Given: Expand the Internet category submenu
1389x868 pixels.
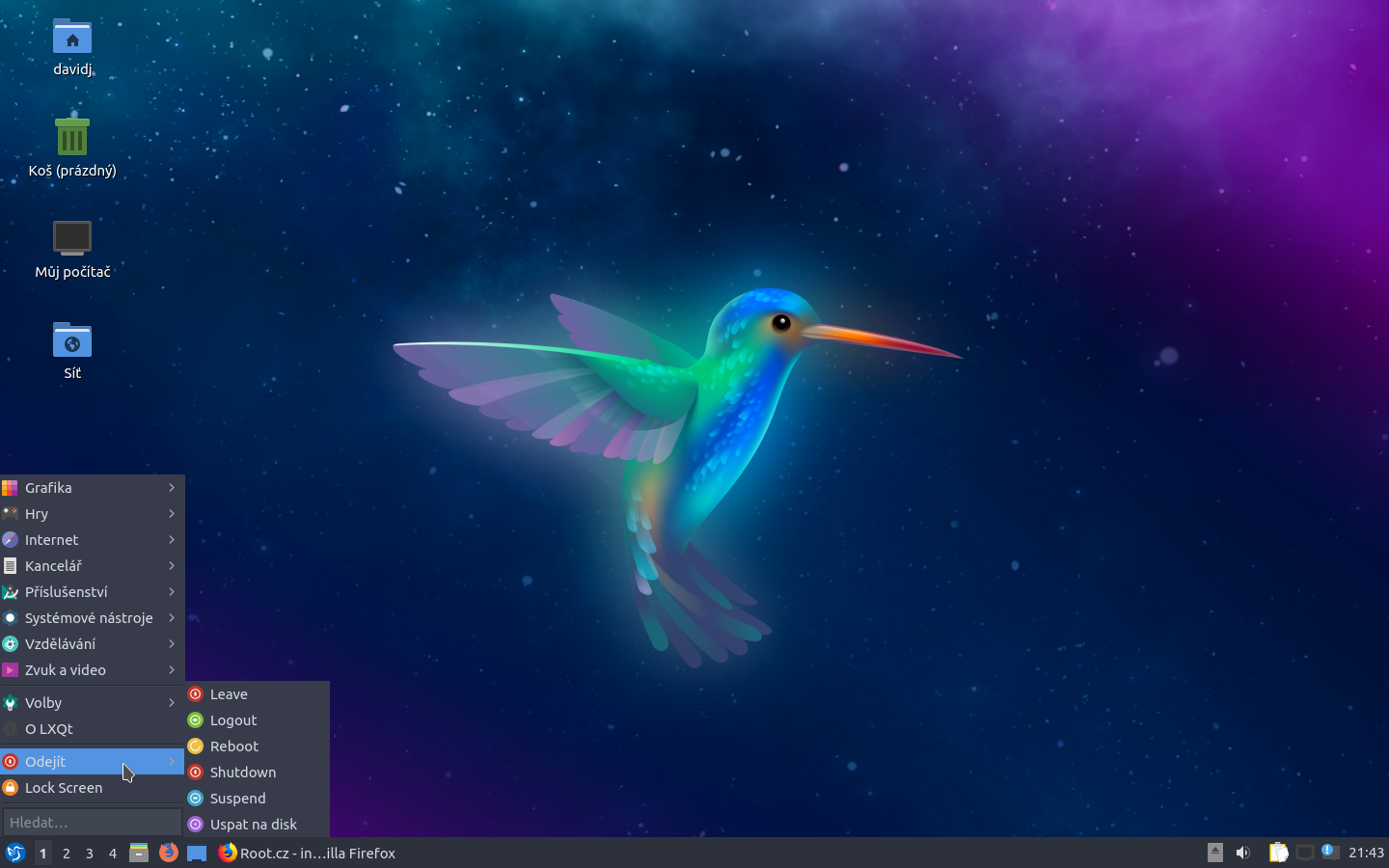Looking at the screenshot, I should 53,540.
